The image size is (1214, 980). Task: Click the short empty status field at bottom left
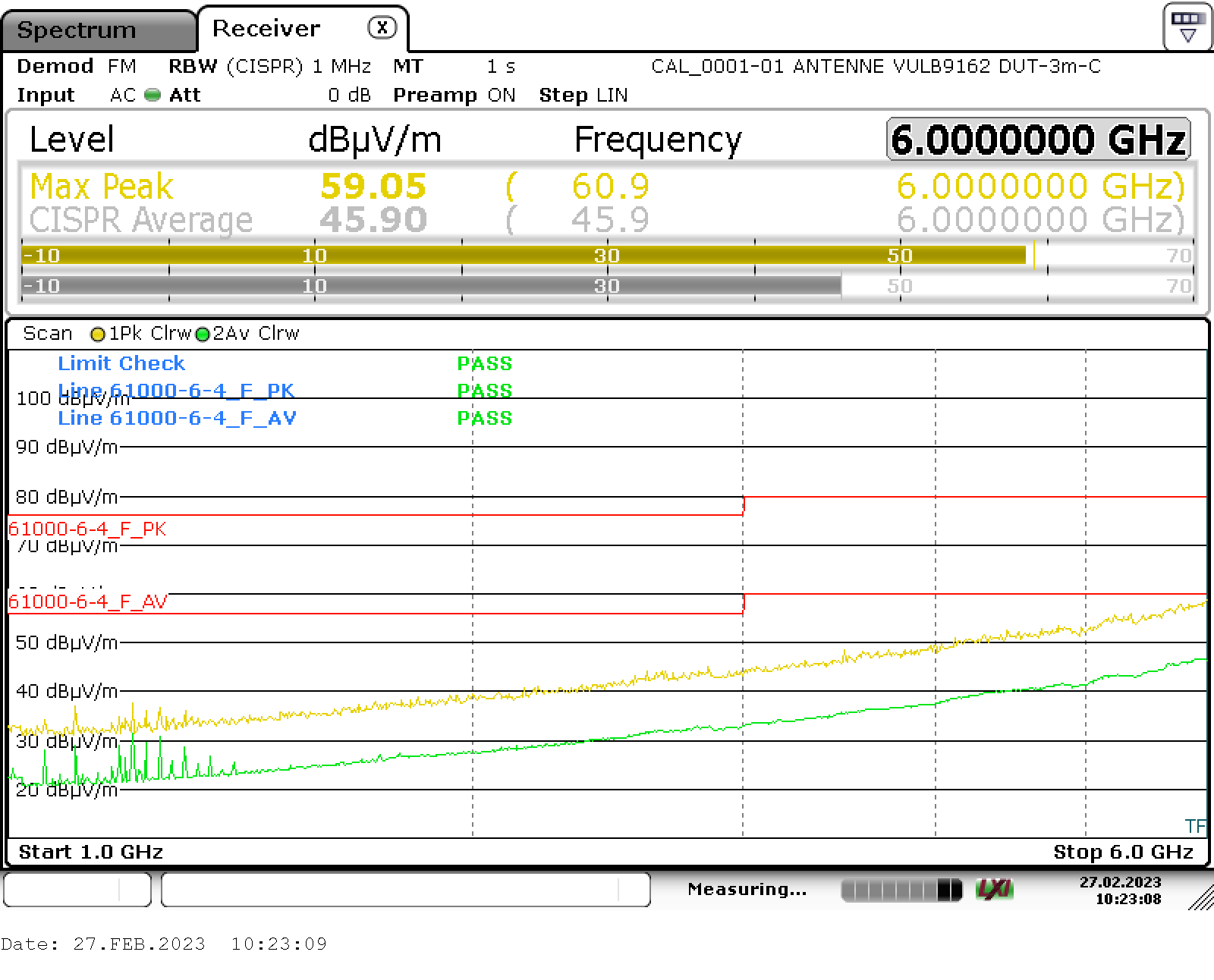(x=77, y=889)
